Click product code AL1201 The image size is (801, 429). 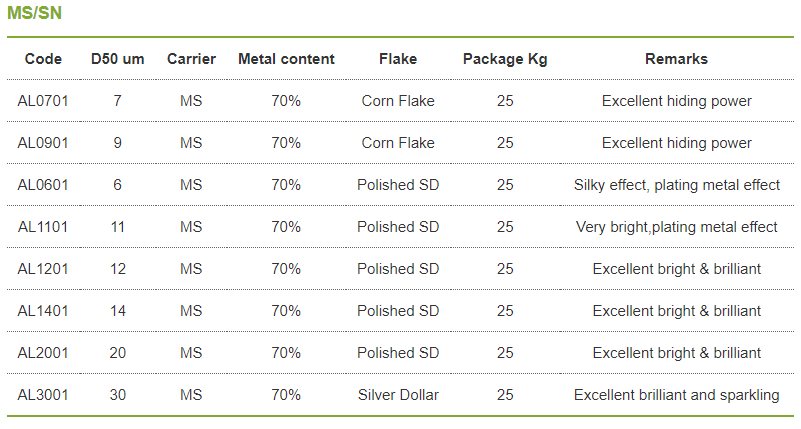(43, 269)
